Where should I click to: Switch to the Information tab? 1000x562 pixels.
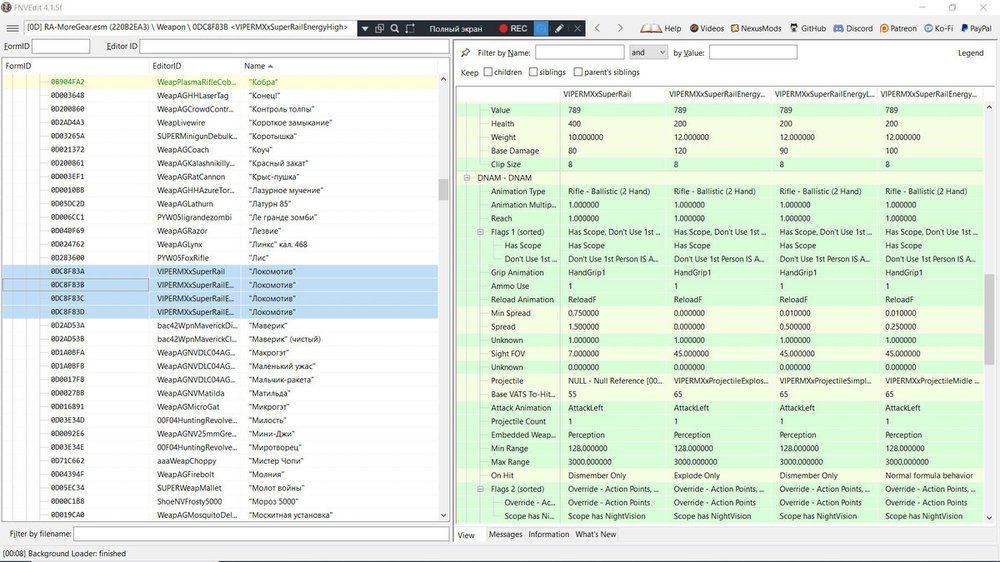[x=548, y=535]
